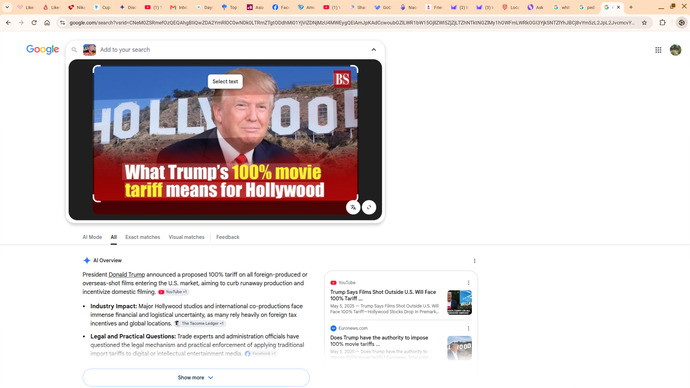Screen dimensions: 690x388
Task: Switch to the Loc tab
Action: pyautogui.click(x=510, y=7)
